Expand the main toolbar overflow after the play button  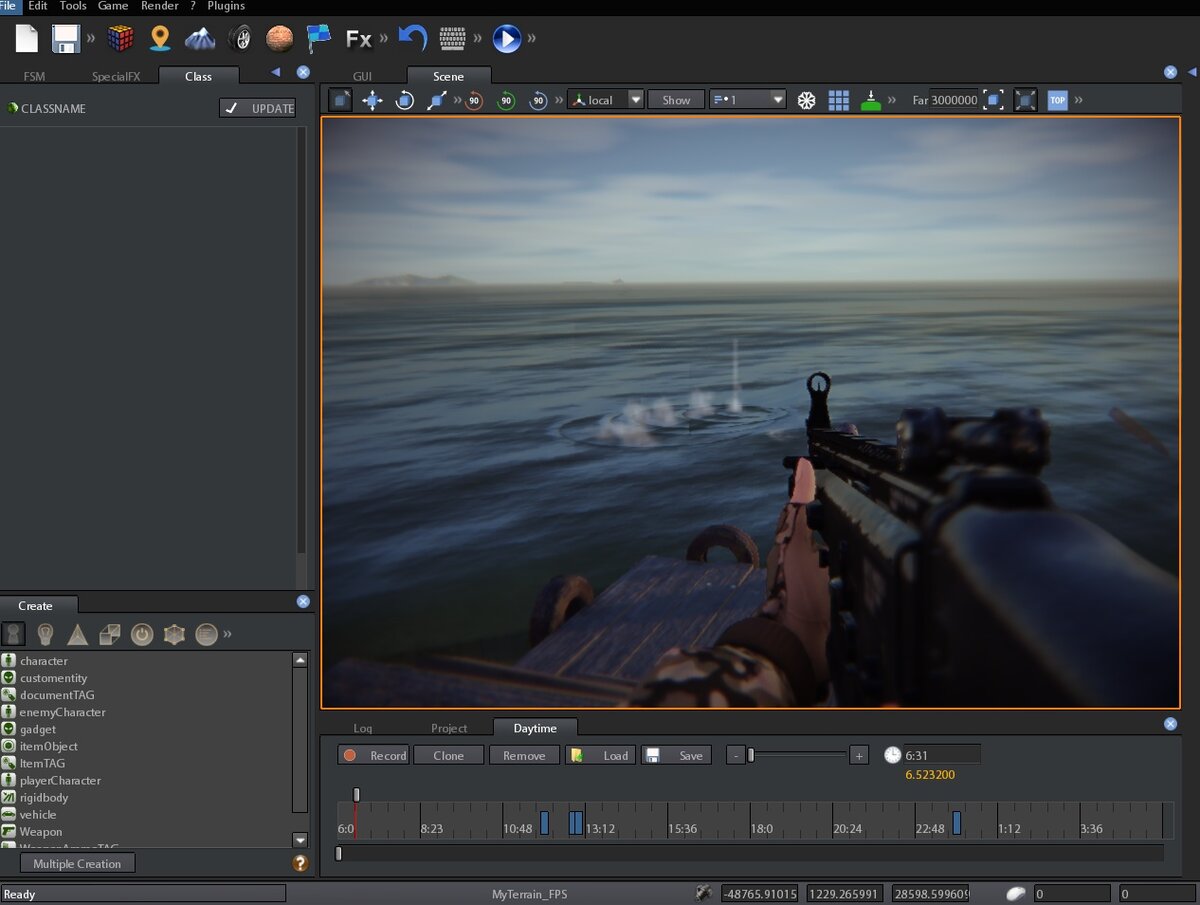click(532, 39)
